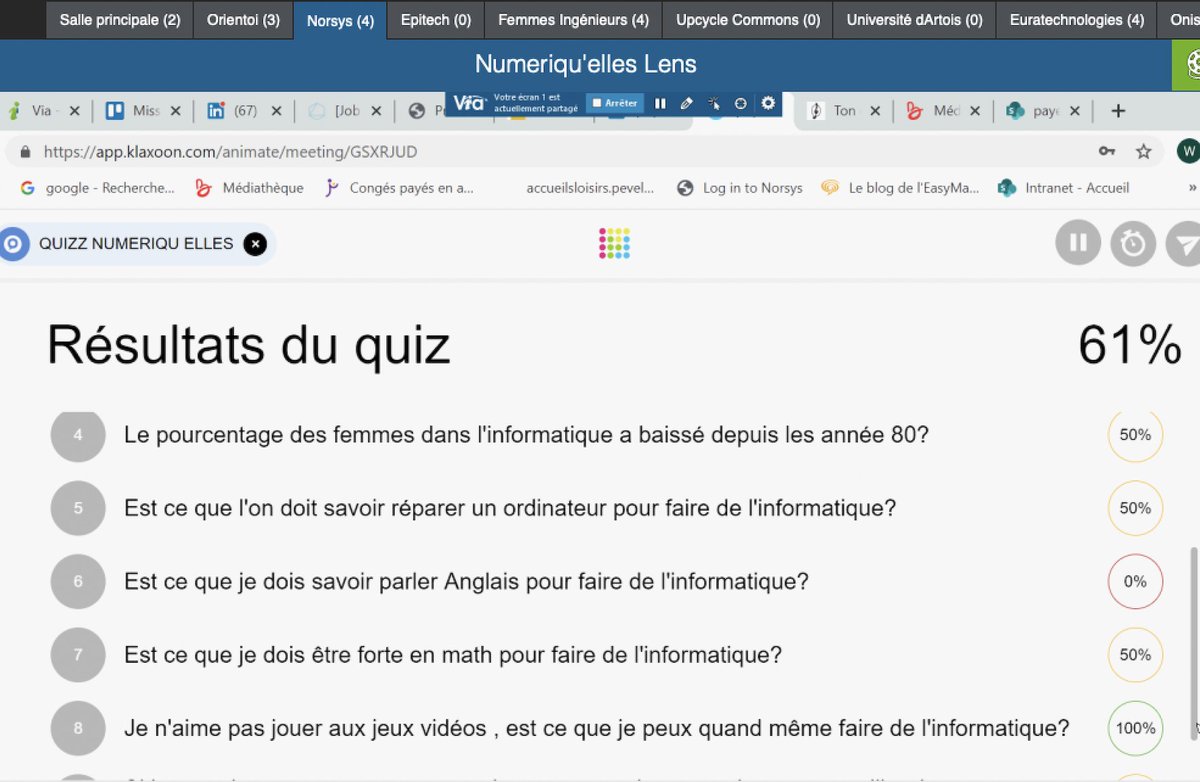Open a new browser tab

[x=1118, y=111]
